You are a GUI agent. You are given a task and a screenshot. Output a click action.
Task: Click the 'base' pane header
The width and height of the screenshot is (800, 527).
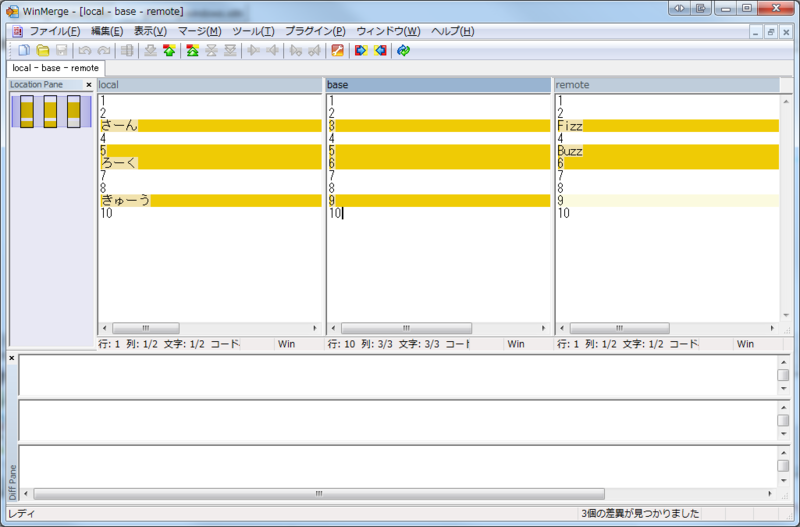click(x=438, y=85)
